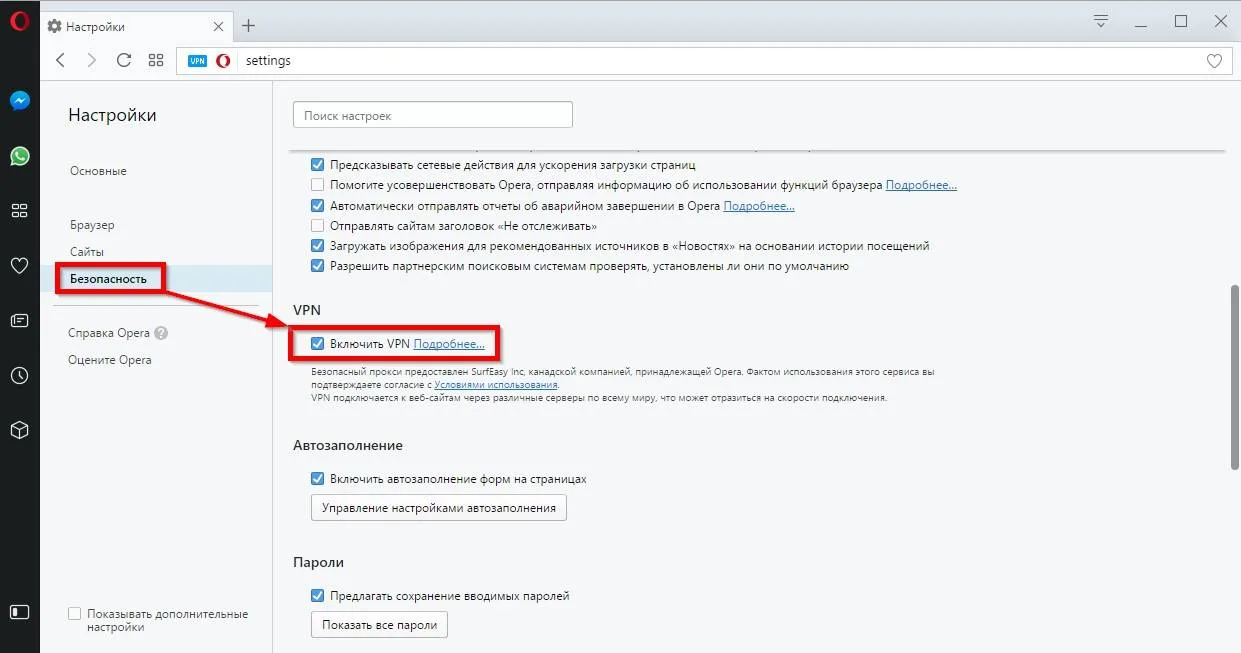
Task: Toggle form autofill on pages checkbox
Action: pyautogui.click(x=318, y=479)
